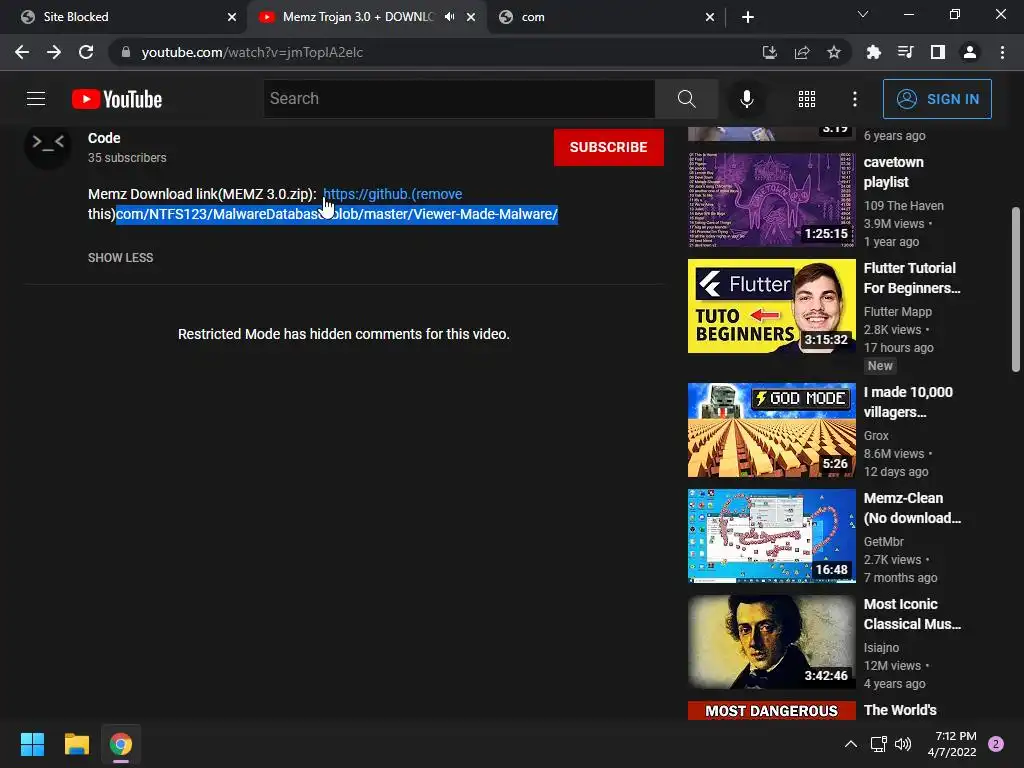This screenshot has width=1024, height=768.
Task: Open the MOST DANGEROUS video thumbnail
Action: click(771, 710)
